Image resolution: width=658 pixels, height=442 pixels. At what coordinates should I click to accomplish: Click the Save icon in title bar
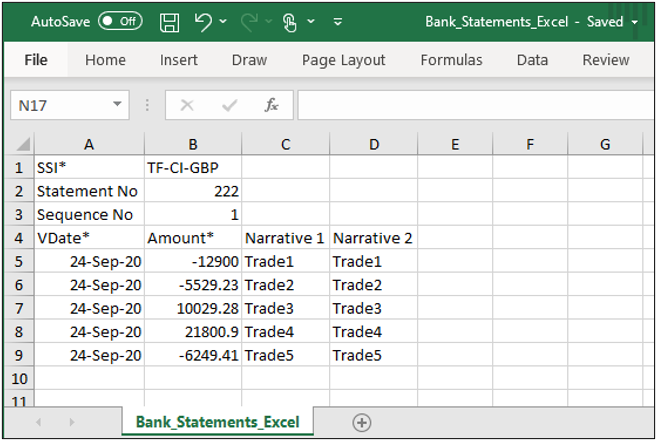point(170,21)
